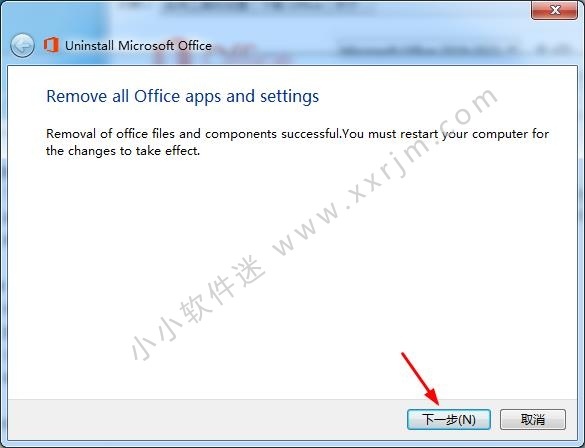Click the word 'Office' in the blue heading
Viewport: 585px width, 448px height.
157,96
